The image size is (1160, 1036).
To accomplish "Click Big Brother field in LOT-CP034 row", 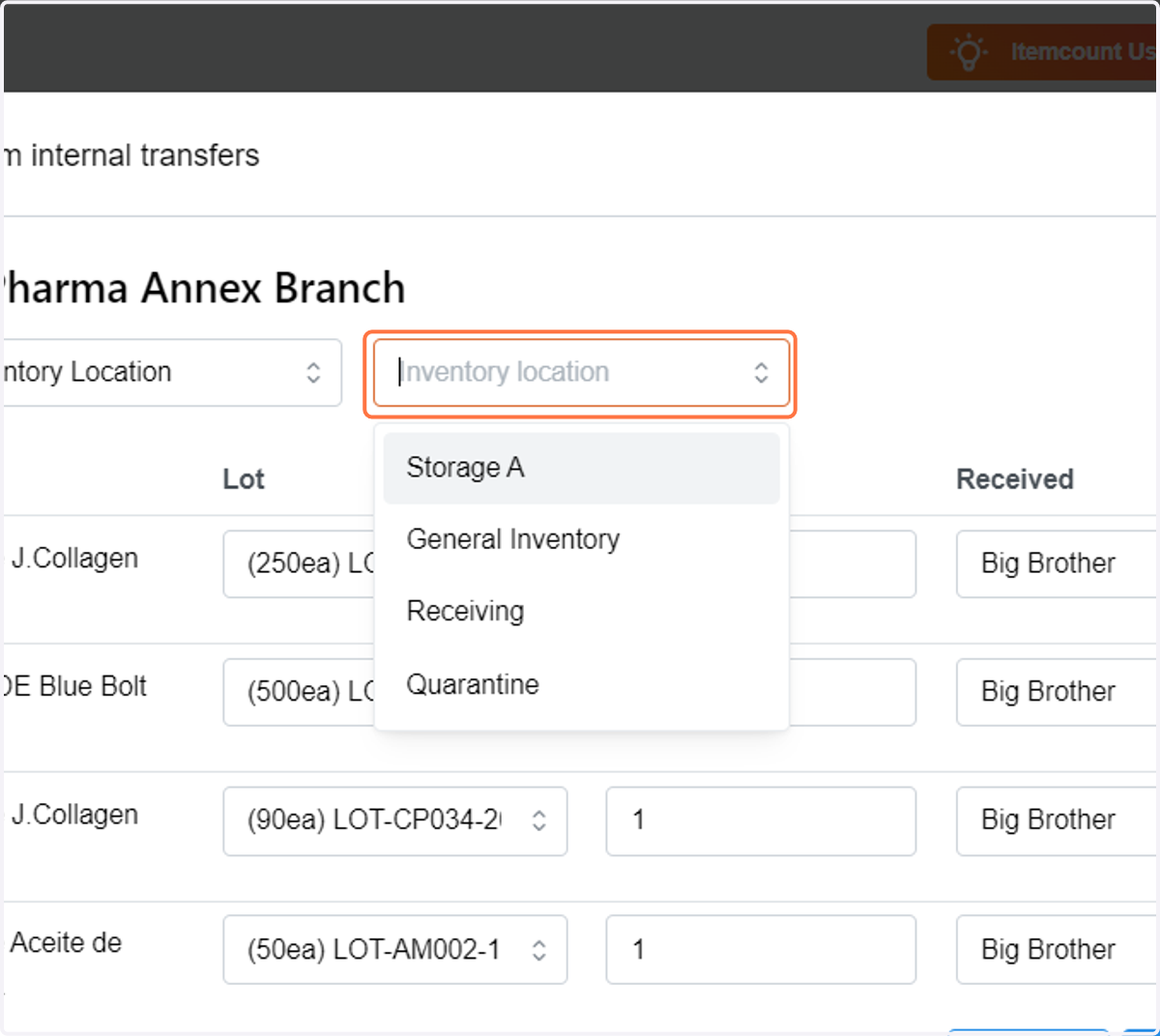I will click(x=1058, y=820).
